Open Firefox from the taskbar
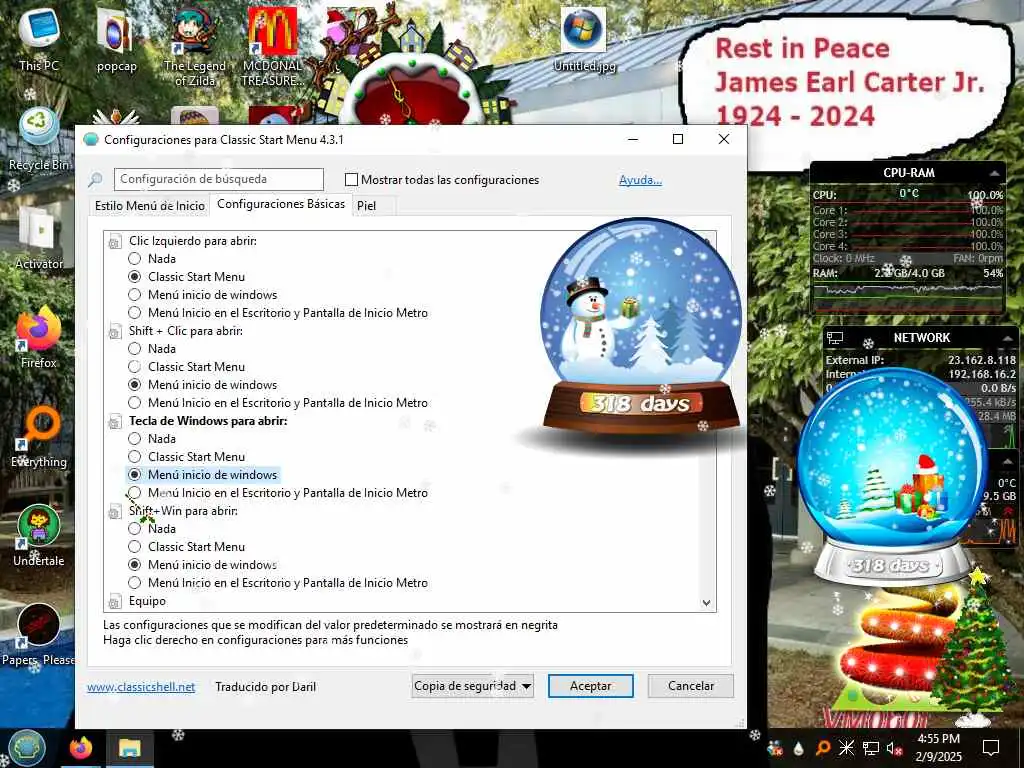This screenshot has height=768, width=1024. click(x=81, y=748)
